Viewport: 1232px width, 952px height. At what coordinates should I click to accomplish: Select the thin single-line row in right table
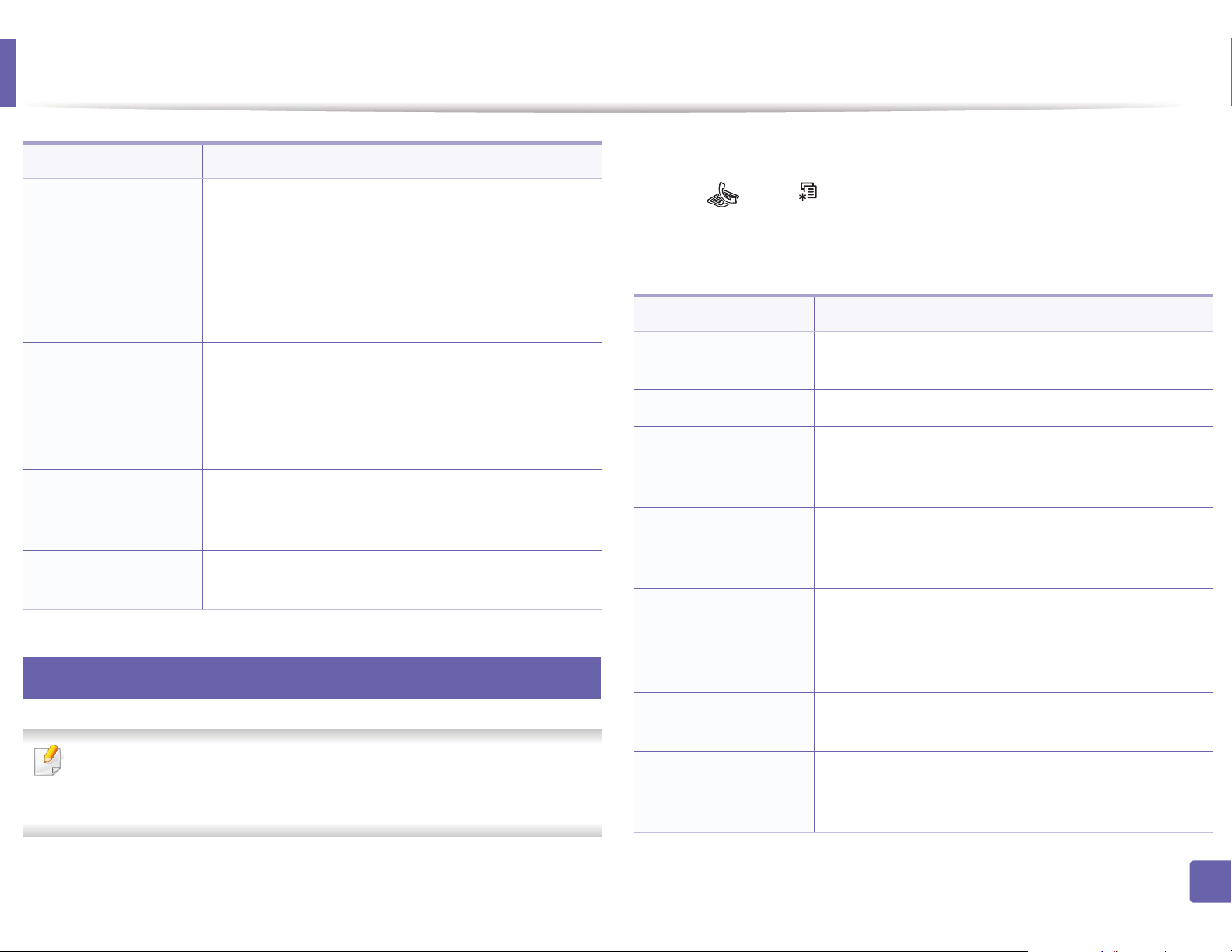923,408
